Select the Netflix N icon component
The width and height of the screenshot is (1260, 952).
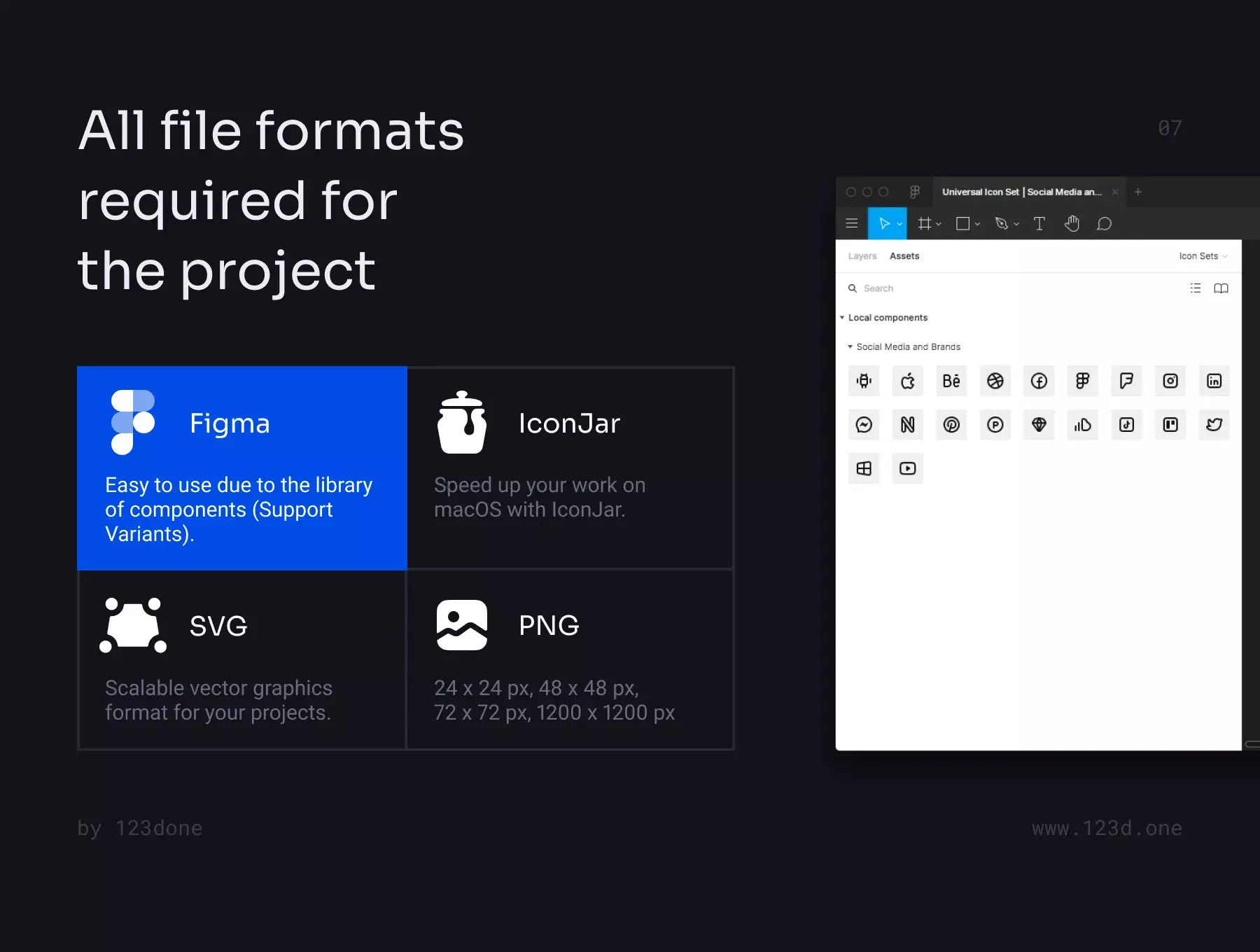coord(908,425)
